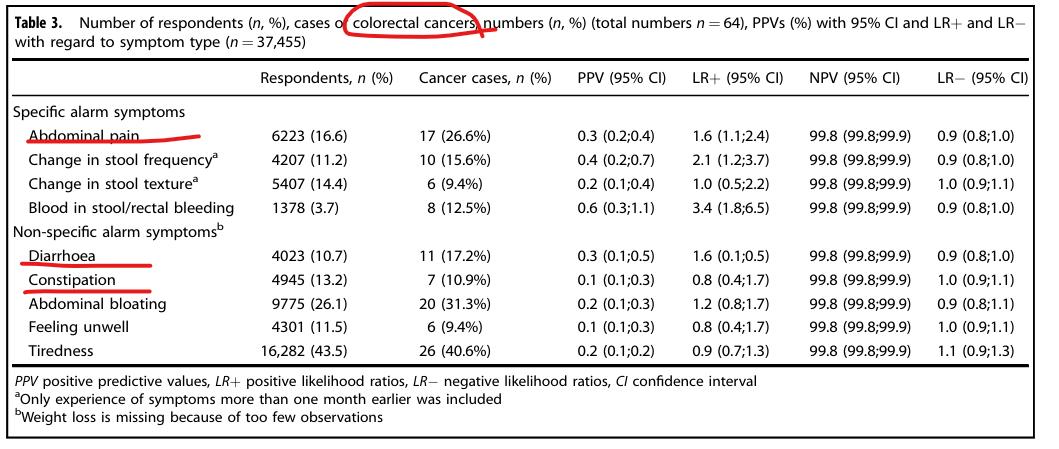Click the 'Table 3.' caption label
Screen dimensions: 1059x449
44,23
